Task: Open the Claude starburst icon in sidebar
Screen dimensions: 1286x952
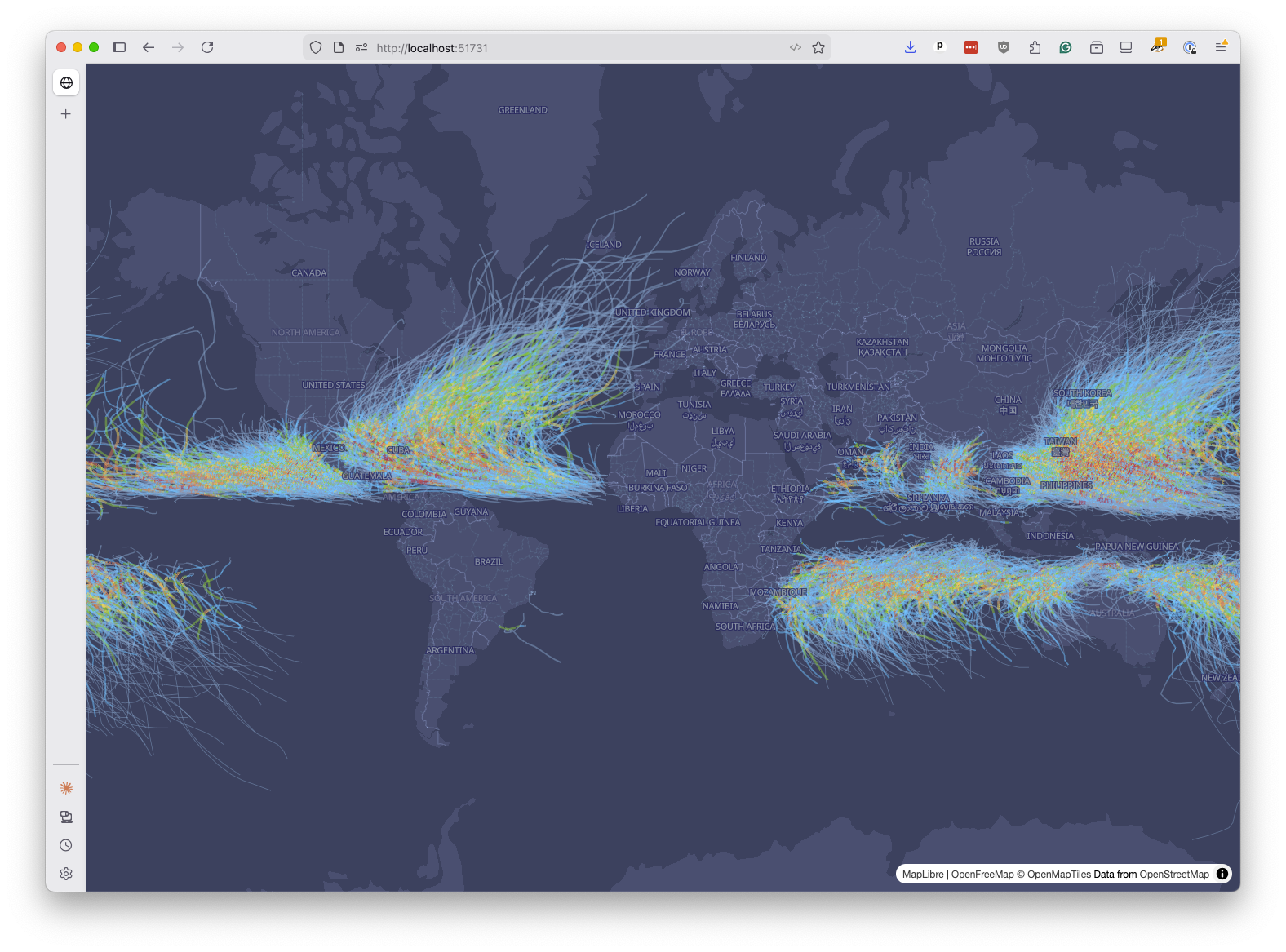Action: tap(66, 788)
